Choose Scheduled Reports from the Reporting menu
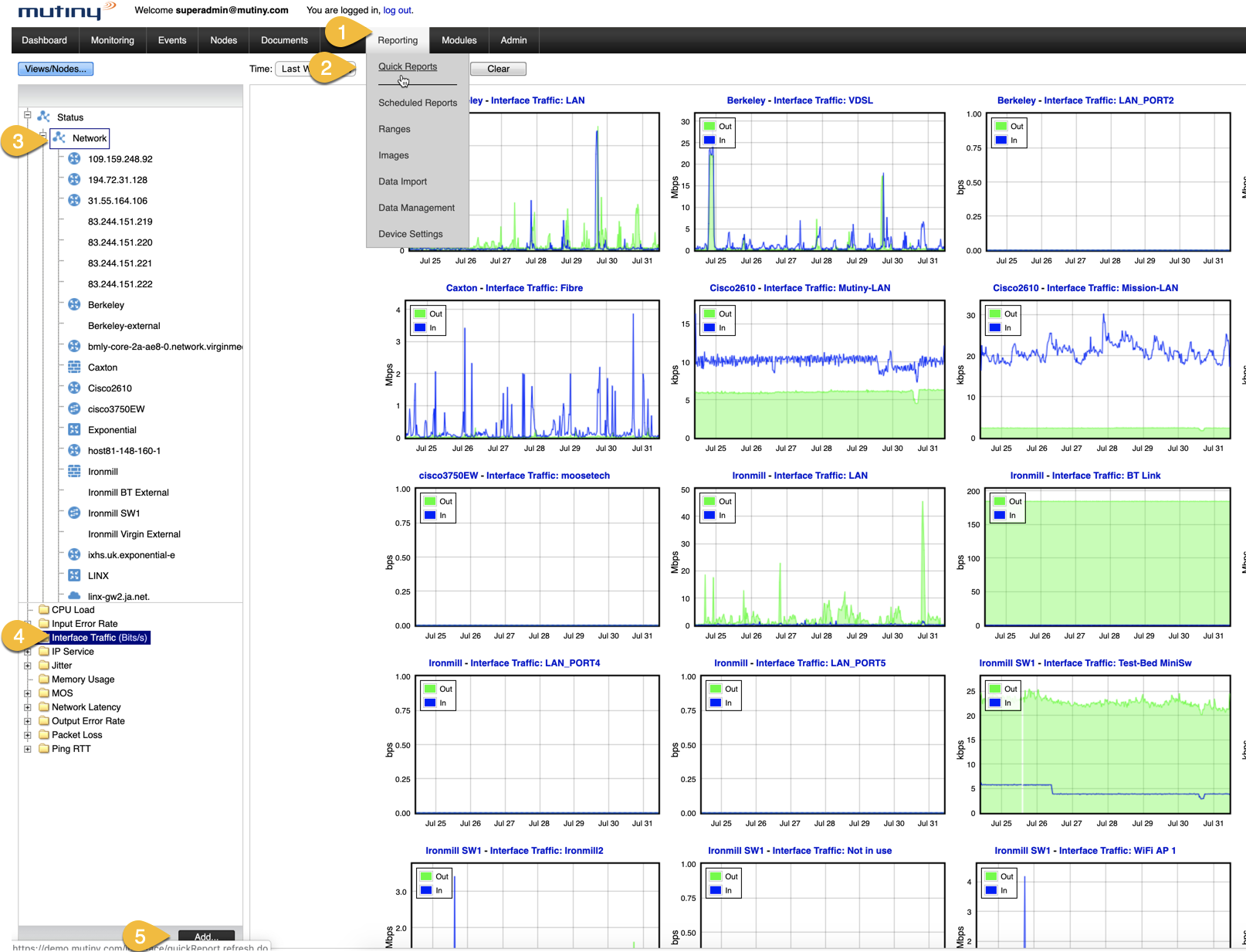 click(x=418, y=103)
